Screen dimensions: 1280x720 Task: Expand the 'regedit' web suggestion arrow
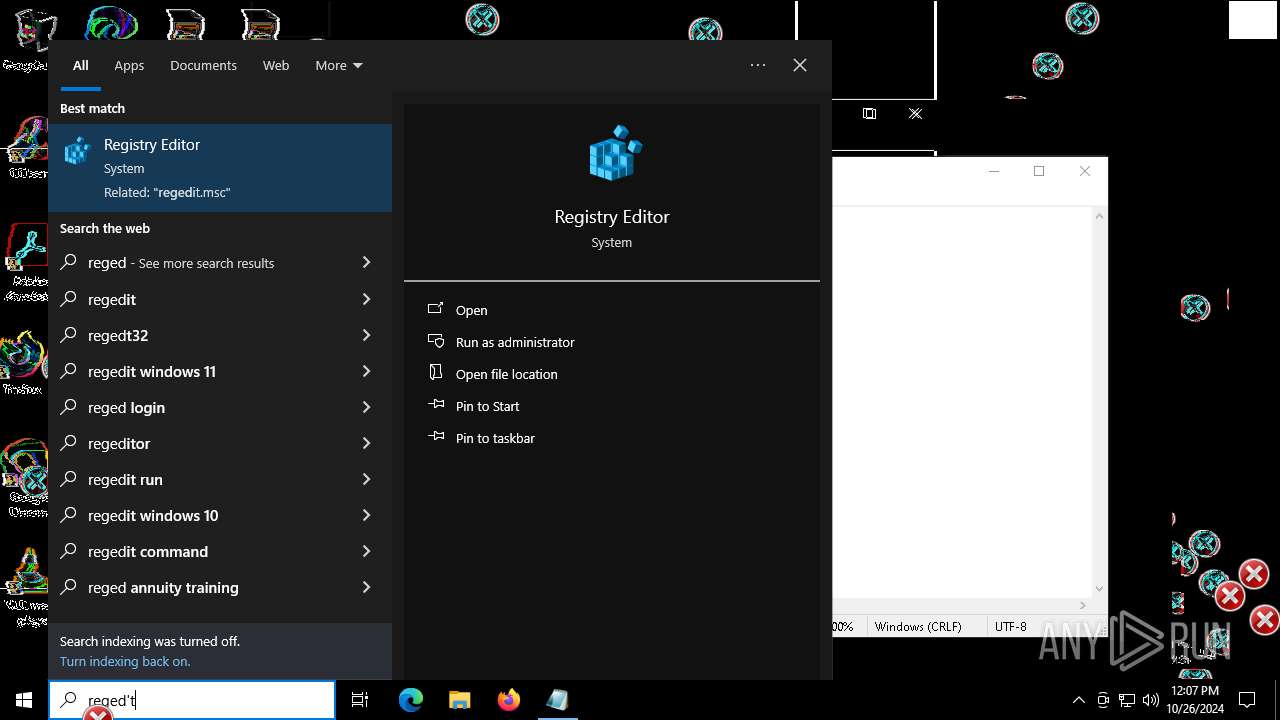(366, 299)
